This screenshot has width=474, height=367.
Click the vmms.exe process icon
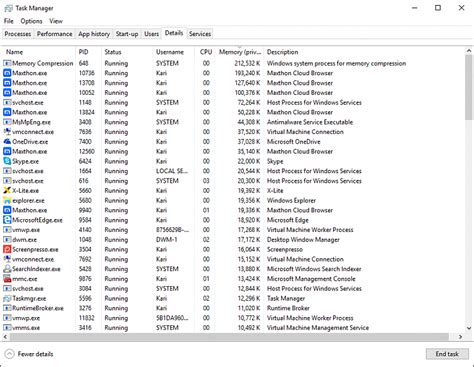(7, 328)
